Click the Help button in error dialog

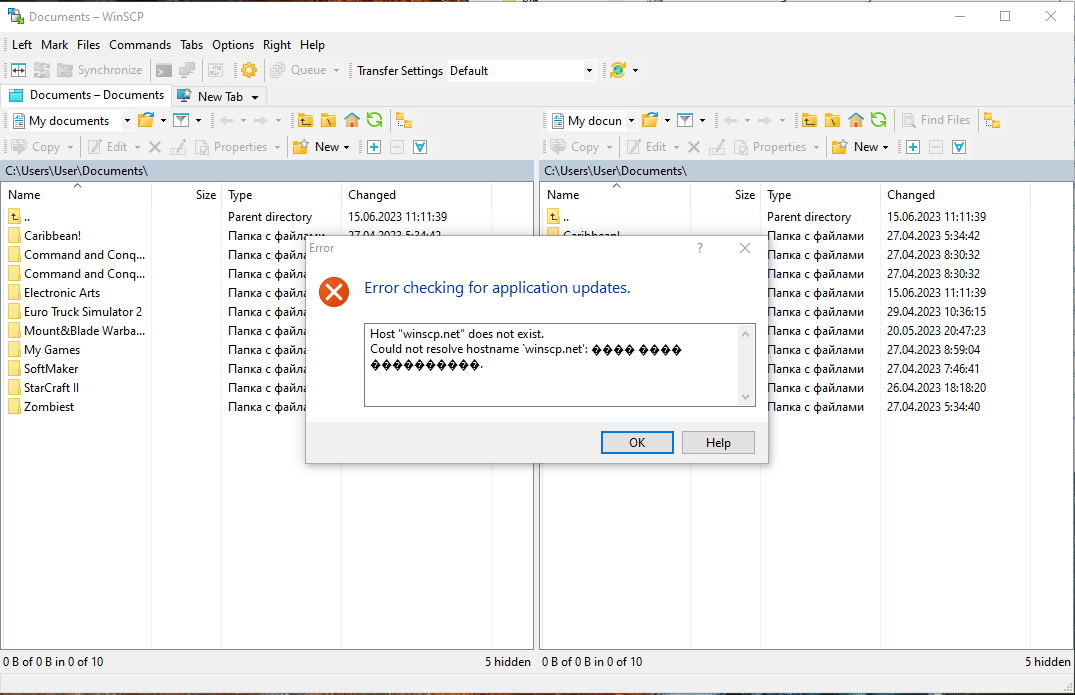pyautogui.click(x=718, y=443)
